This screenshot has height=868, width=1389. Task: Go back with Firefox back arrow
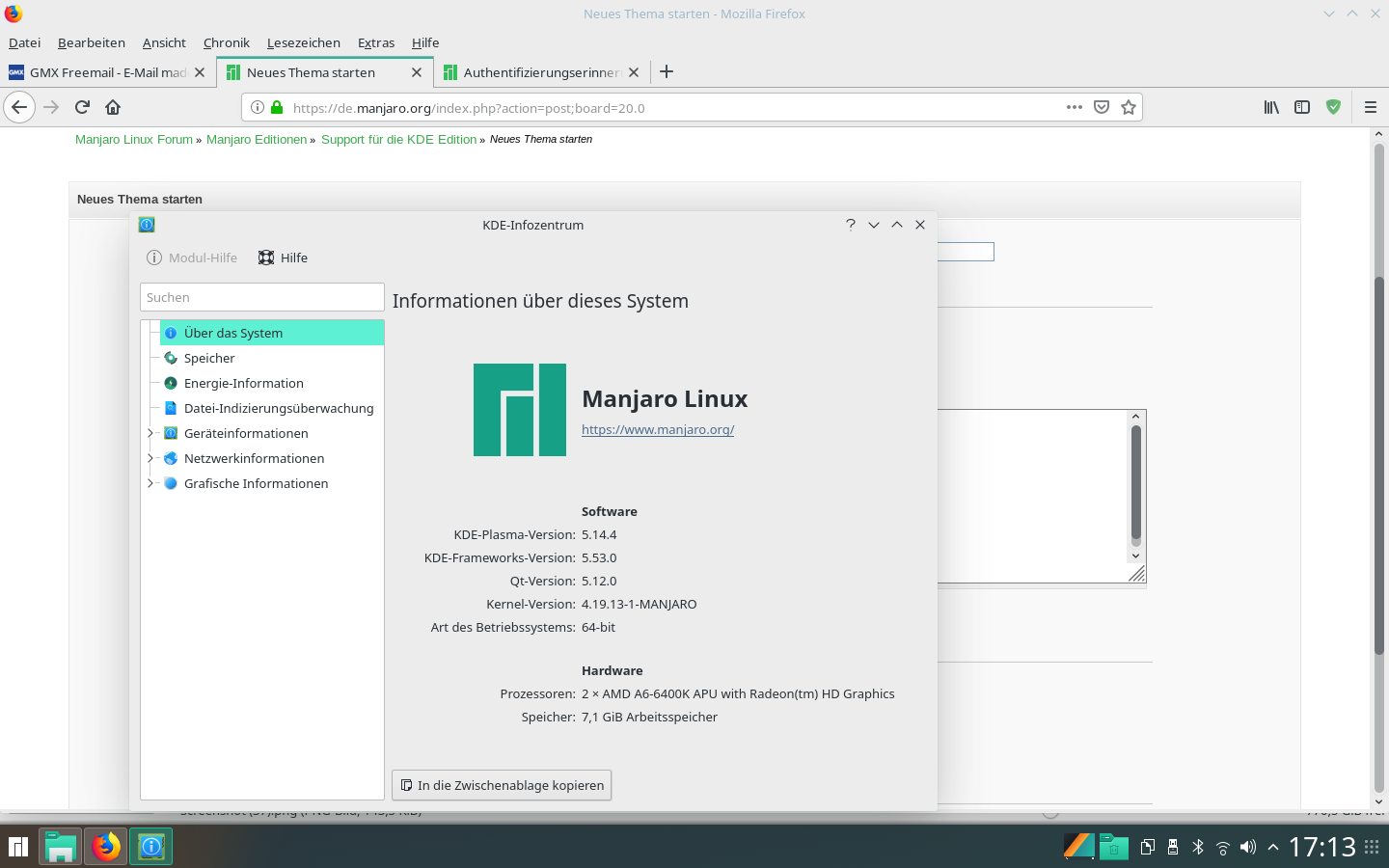click(19, 107)
